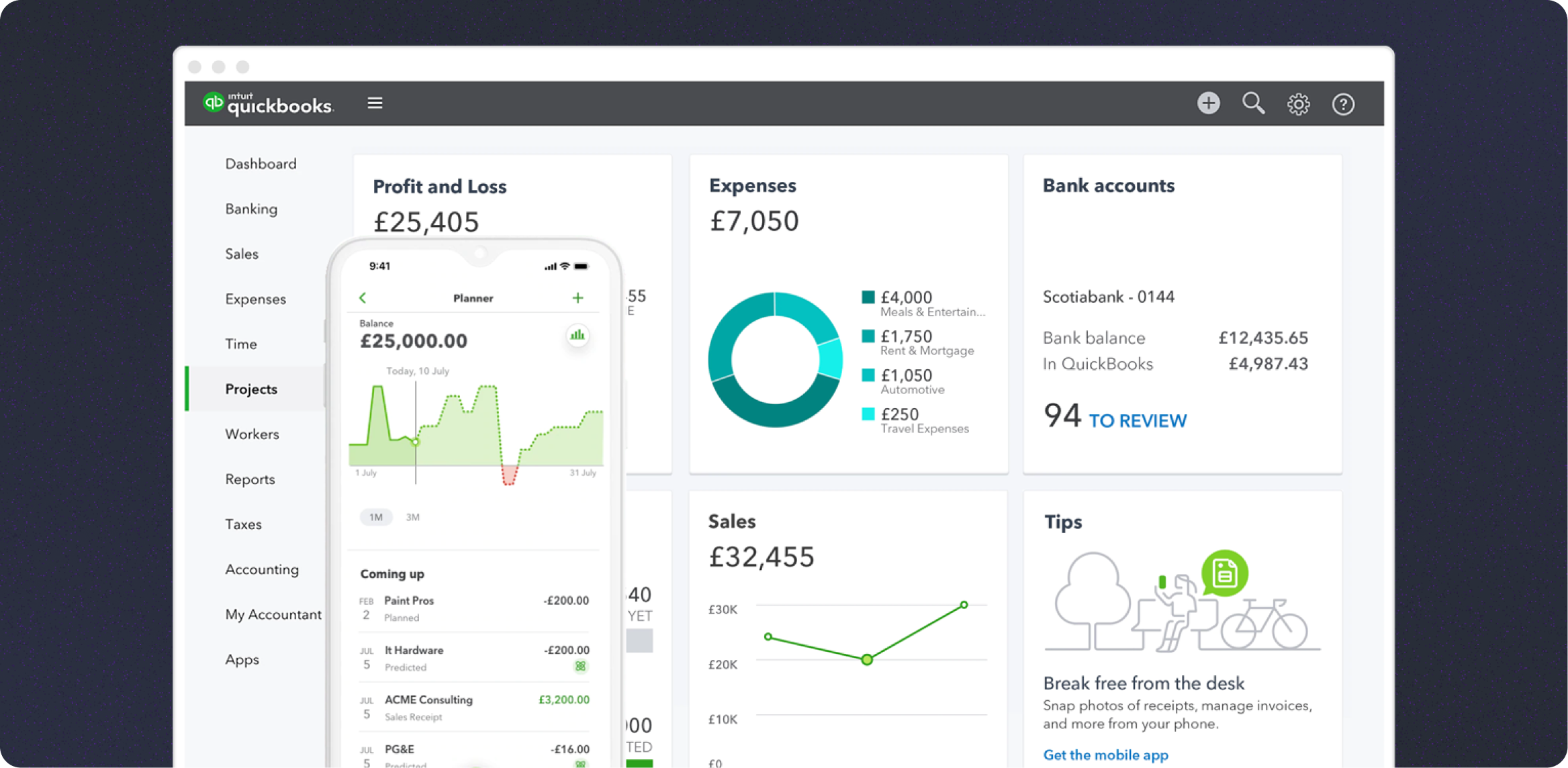Click Get the mobile app link
The image size is (1568, 768).
[1105, 755]
